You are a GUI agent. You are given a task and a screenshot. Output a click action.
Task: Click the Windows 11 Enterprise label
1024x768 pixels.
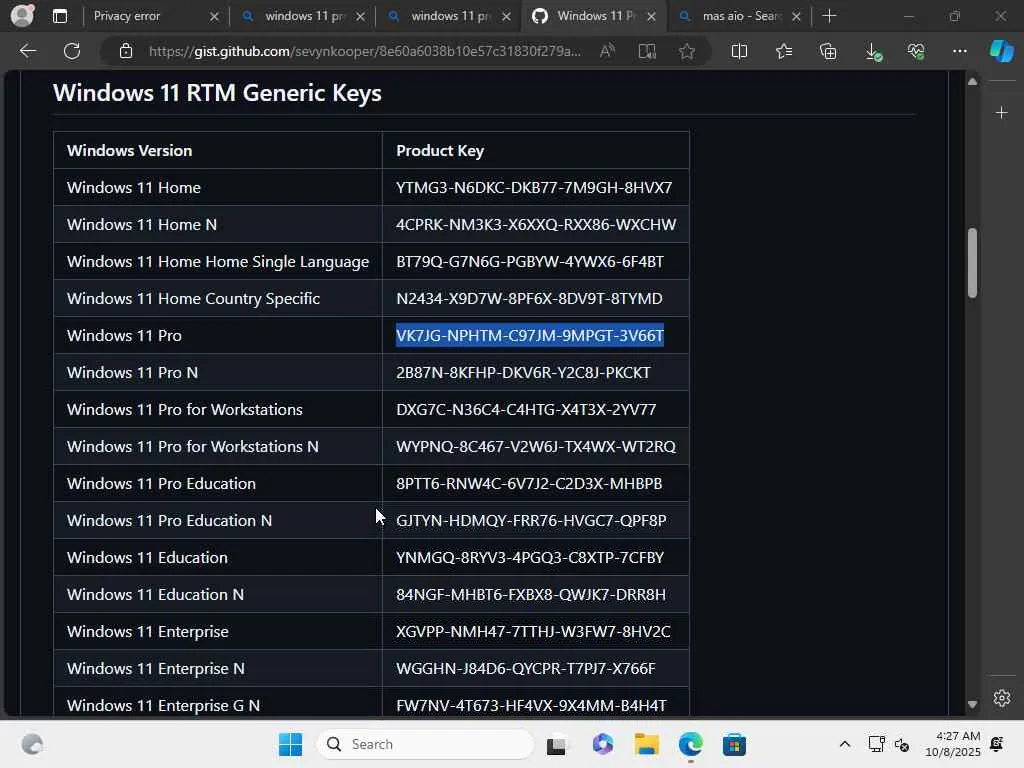pyautogui.click(x=148, y=632)
